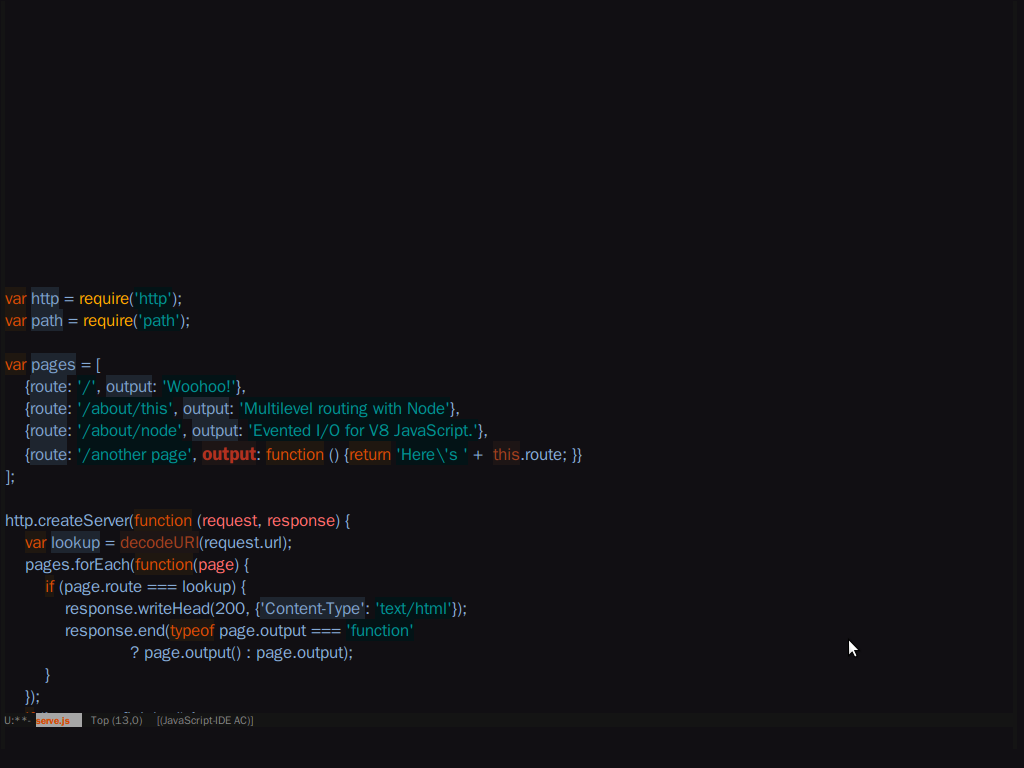1024x768 pixels.
Task: Click the return keyword
Action: tap(370, 455)
